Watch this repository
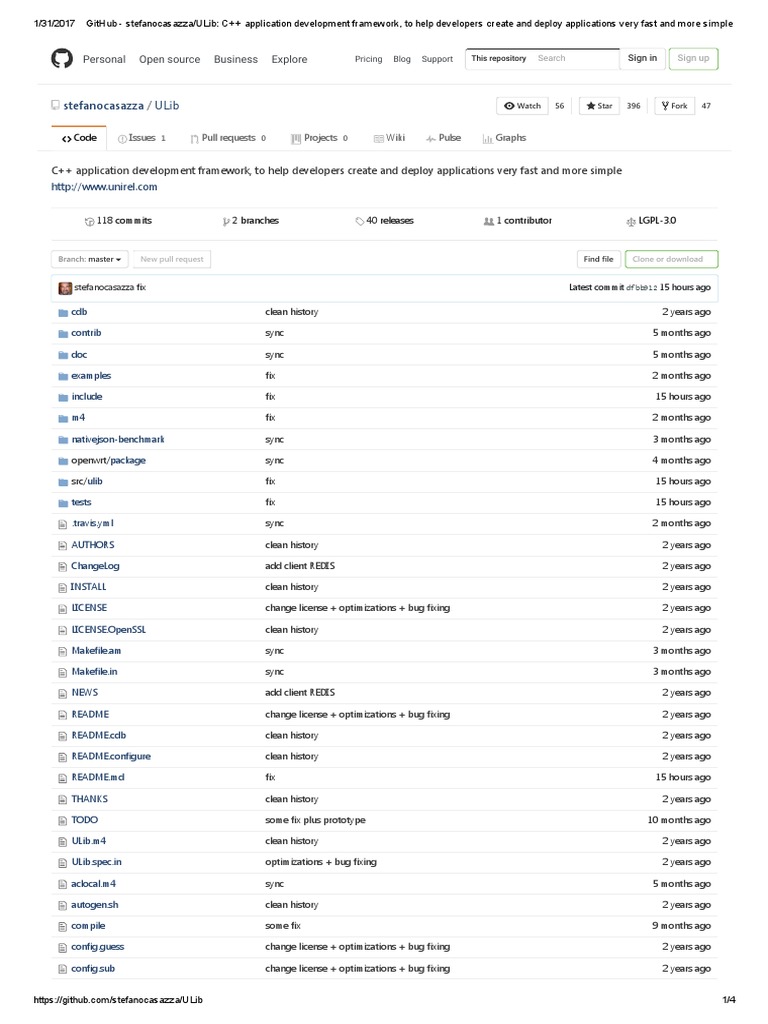Screen dimensions: 768x1024 (523, 106)
